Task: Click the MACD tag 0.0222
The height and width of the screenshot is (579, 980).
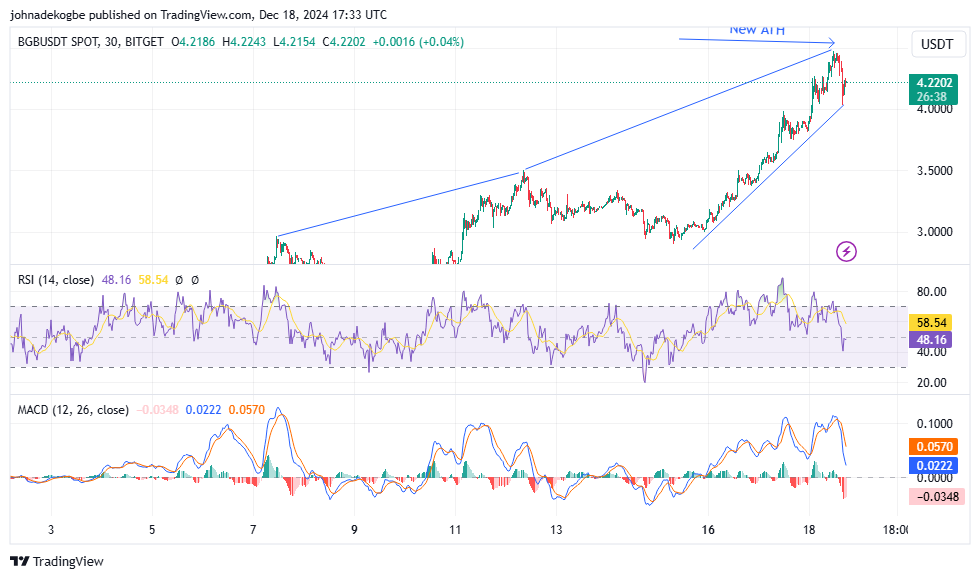Action: (x=934, y=465)
